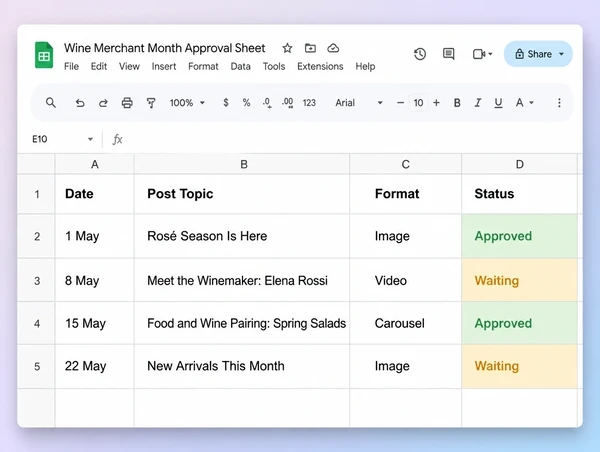Select the 'Video' format cell
This screenshot has width=600, height=452.
coord(406,281)
